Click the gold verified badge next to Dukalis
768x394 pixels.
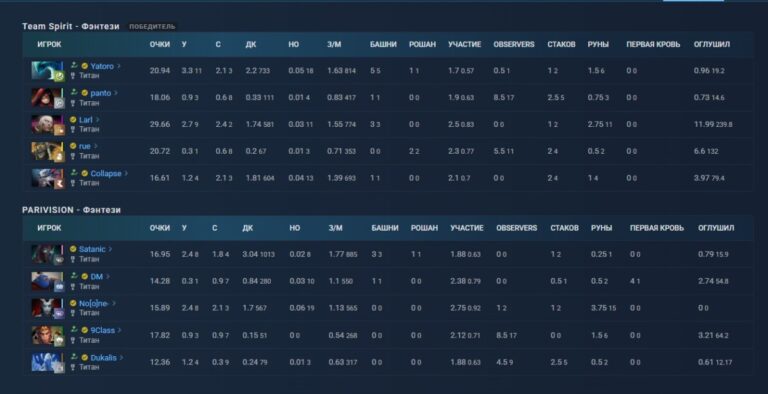point(84,358)
